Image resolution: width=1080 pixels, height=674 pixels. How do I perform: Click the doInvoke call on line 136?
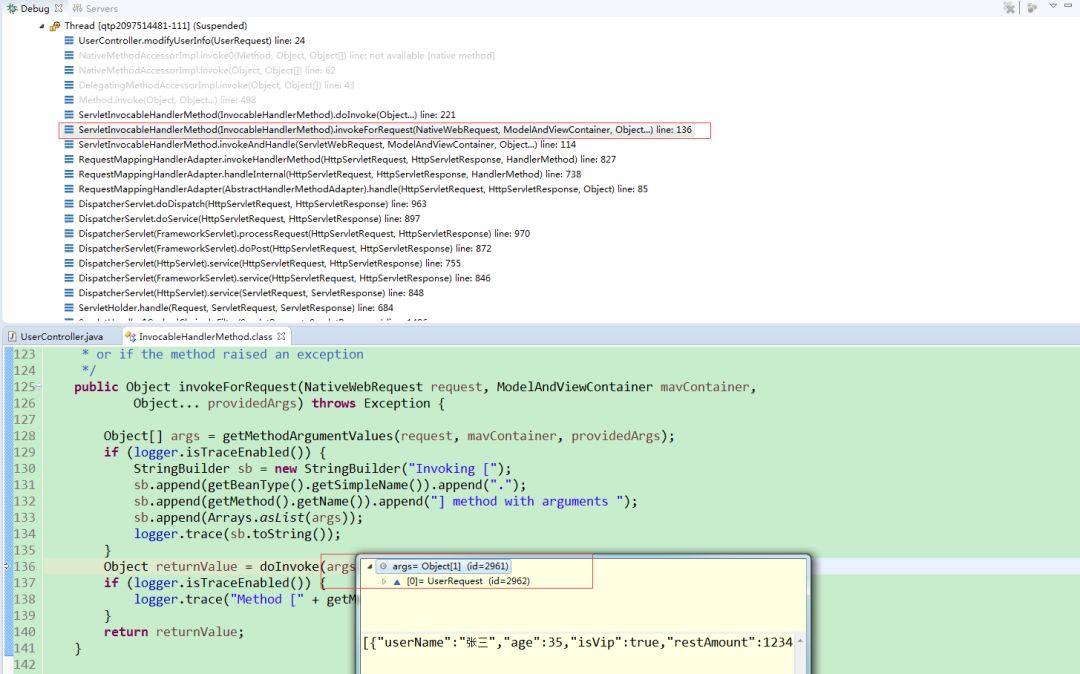pyautogui.click(x=289, y=567)
